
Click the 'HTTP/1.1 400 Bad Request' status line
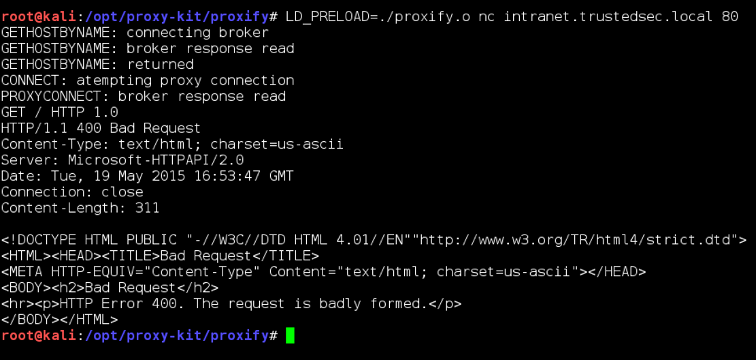(x=101, y=128)
